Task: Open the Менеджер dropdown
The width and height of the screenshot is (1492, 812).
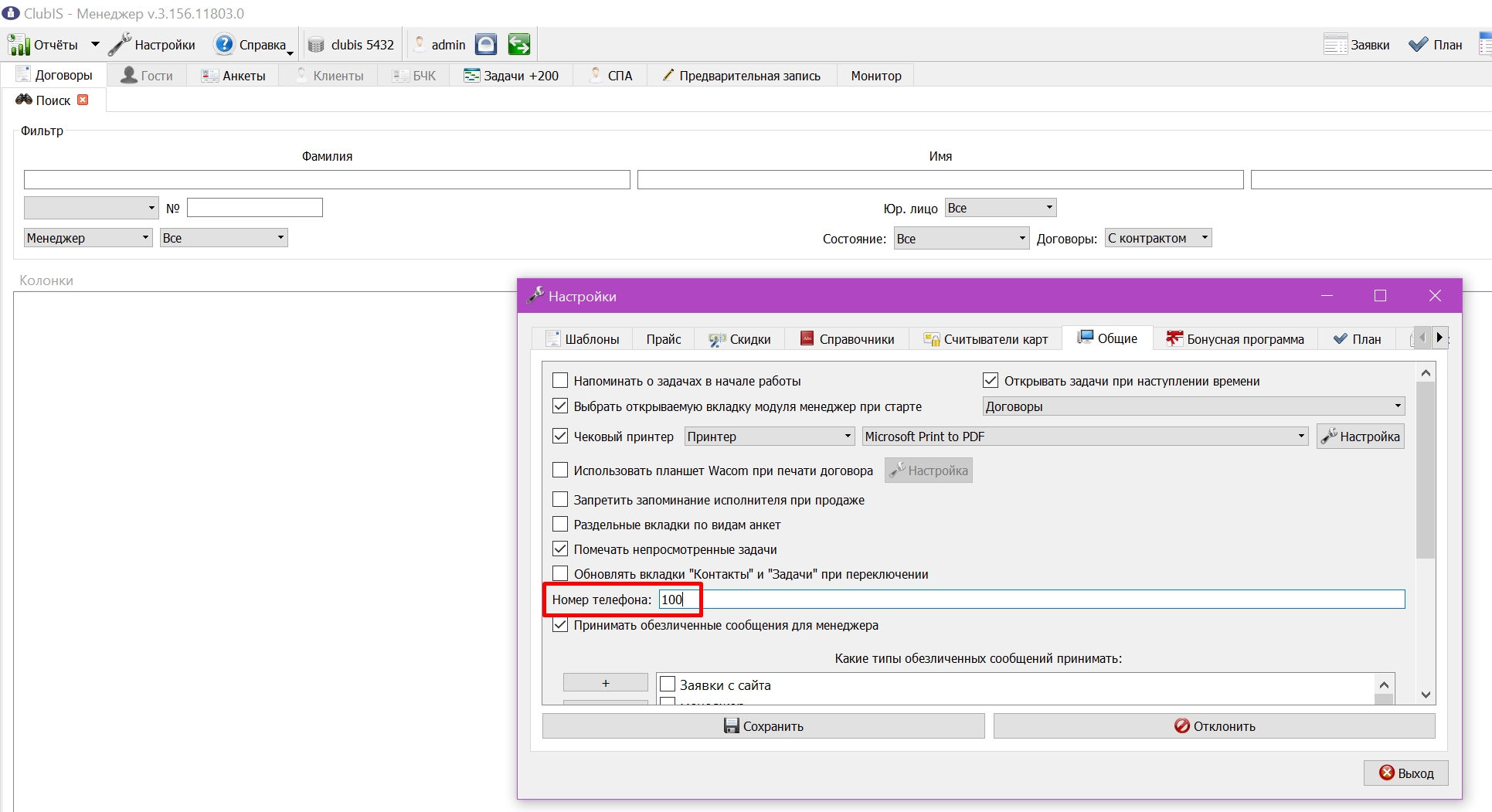Action: point(88,238)
